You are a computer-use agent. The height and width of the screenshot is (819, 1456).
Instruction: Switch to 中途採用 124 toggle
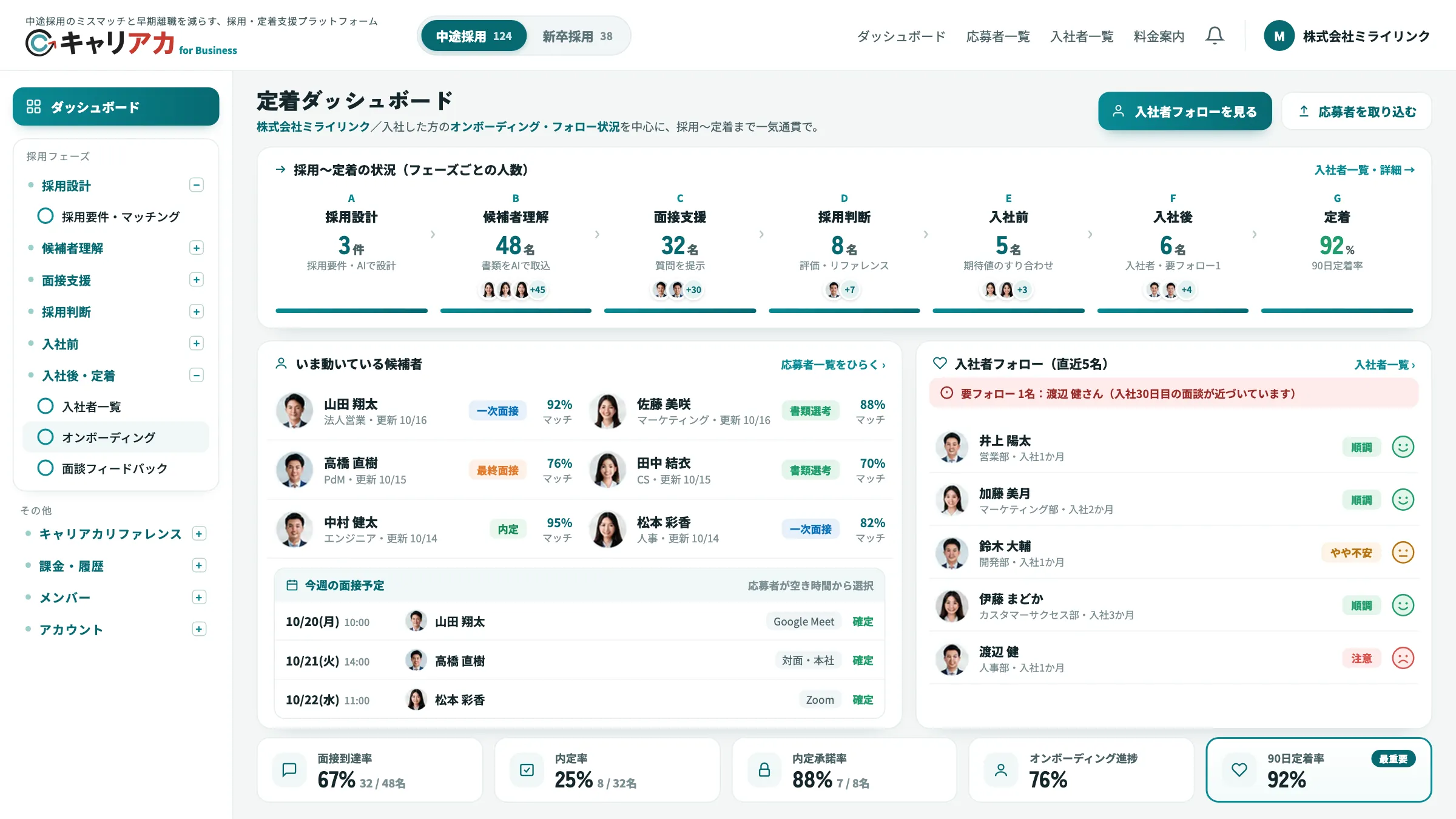point(474,36)
